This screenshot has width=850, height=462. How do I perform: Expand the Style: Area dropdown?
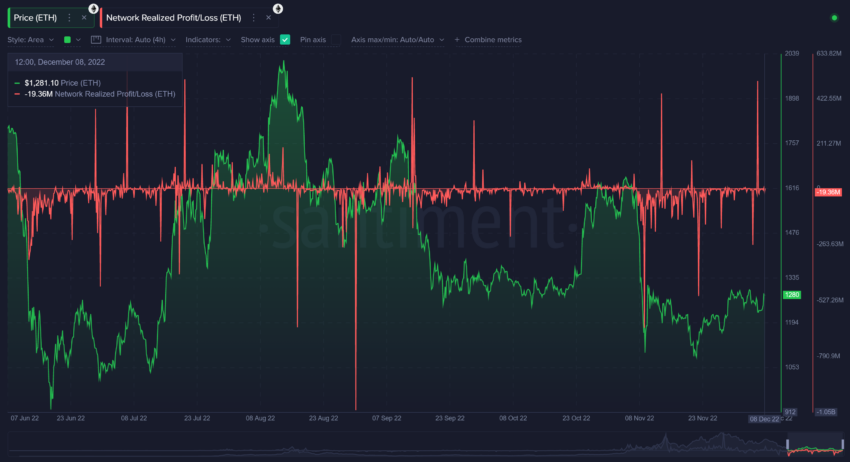click(x=31, y=40)
